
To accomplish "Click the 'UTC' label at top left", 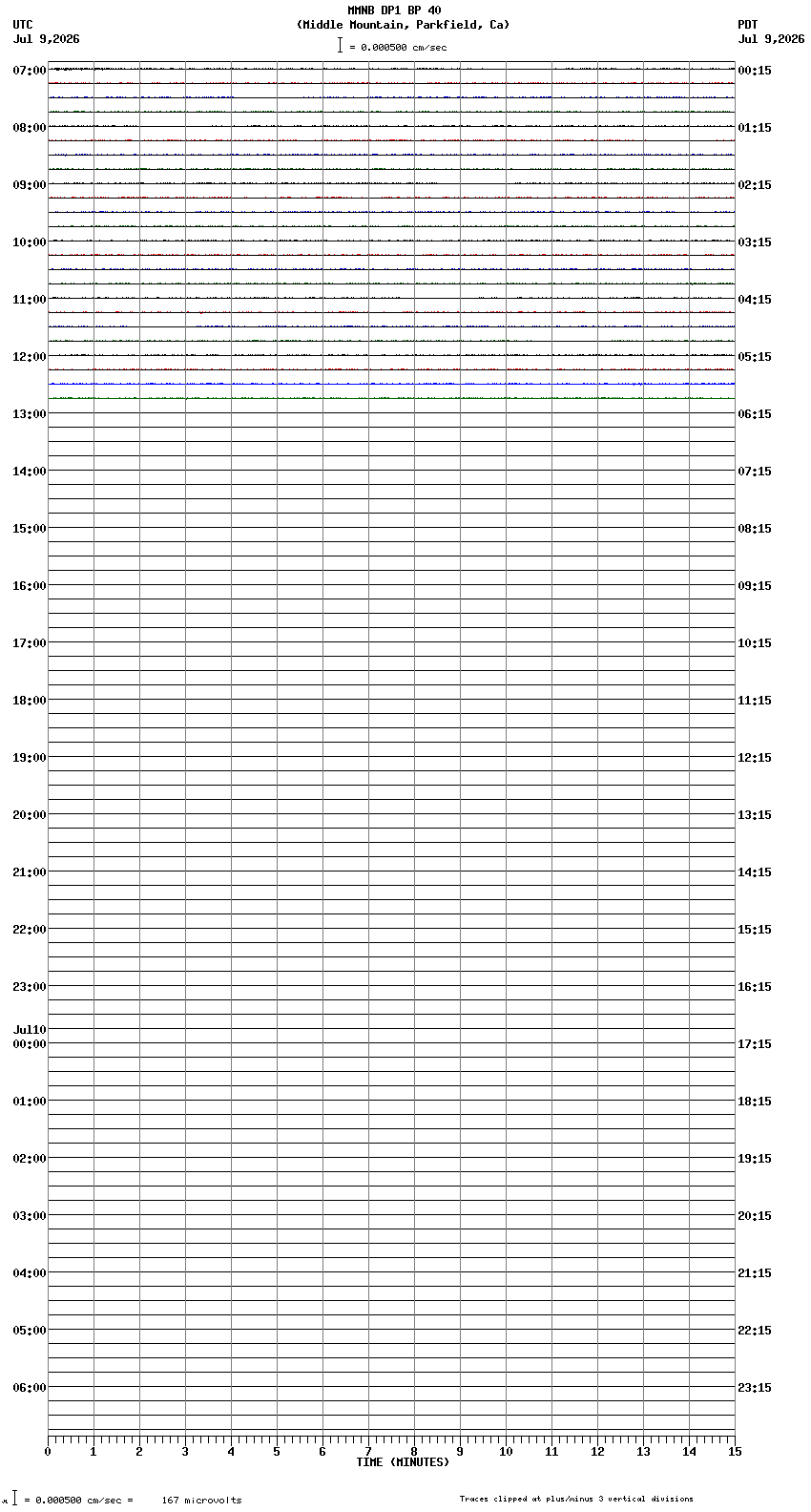I will click(x=23, y=25).
